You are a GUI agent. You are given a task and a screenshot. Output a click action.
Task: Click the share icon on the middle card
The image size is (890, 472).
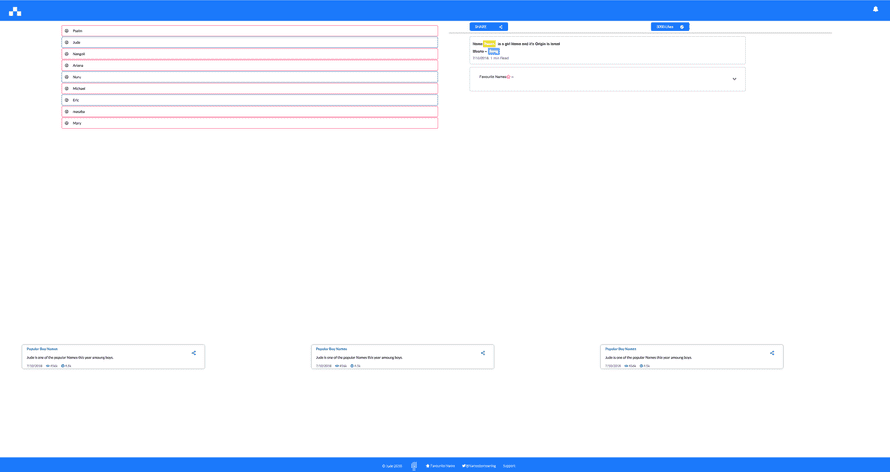(x=483, y=353)
